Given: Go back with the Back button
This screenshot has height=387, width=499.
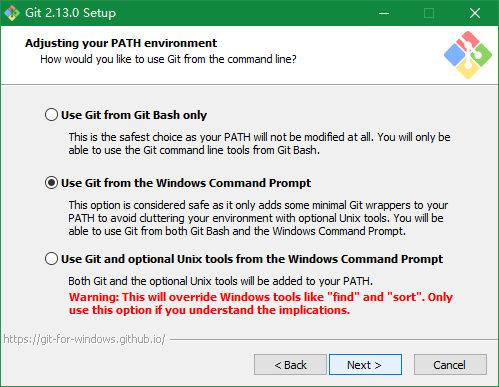Looking at the screenshot, I should [x=290, y=365].
